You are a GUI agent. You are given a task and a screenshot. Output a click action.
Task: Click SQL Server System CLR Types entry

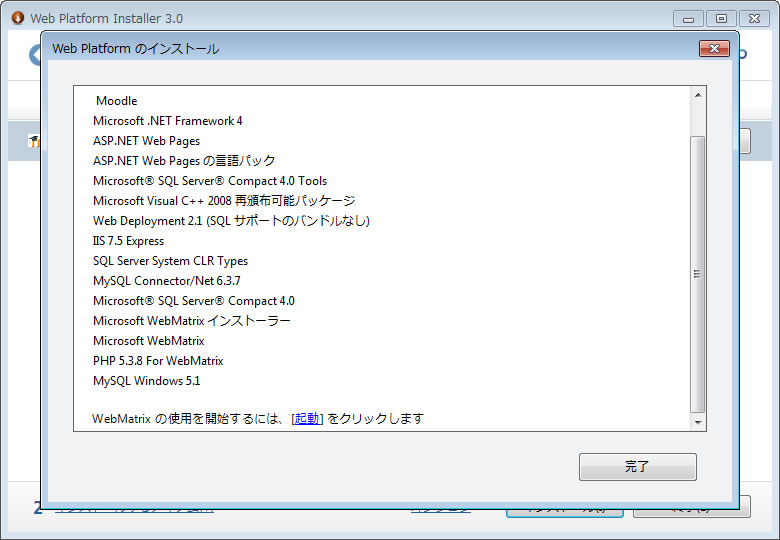(x=170, y=261)
